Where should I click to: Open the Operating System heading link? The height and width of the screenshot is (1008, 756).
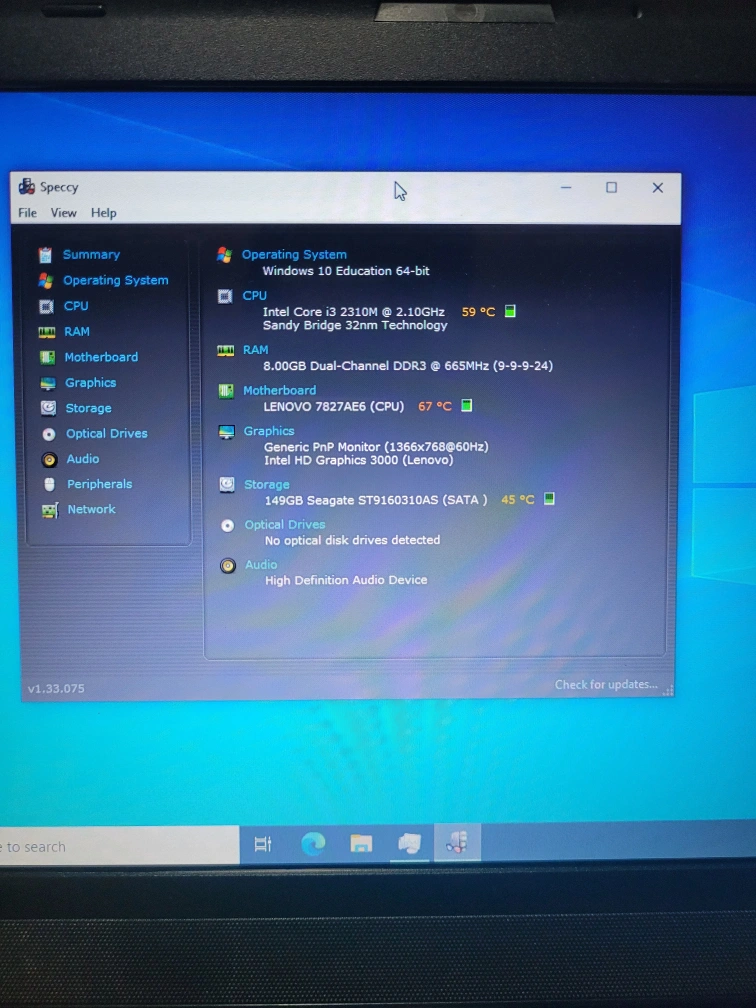click(x=294, y=255)
